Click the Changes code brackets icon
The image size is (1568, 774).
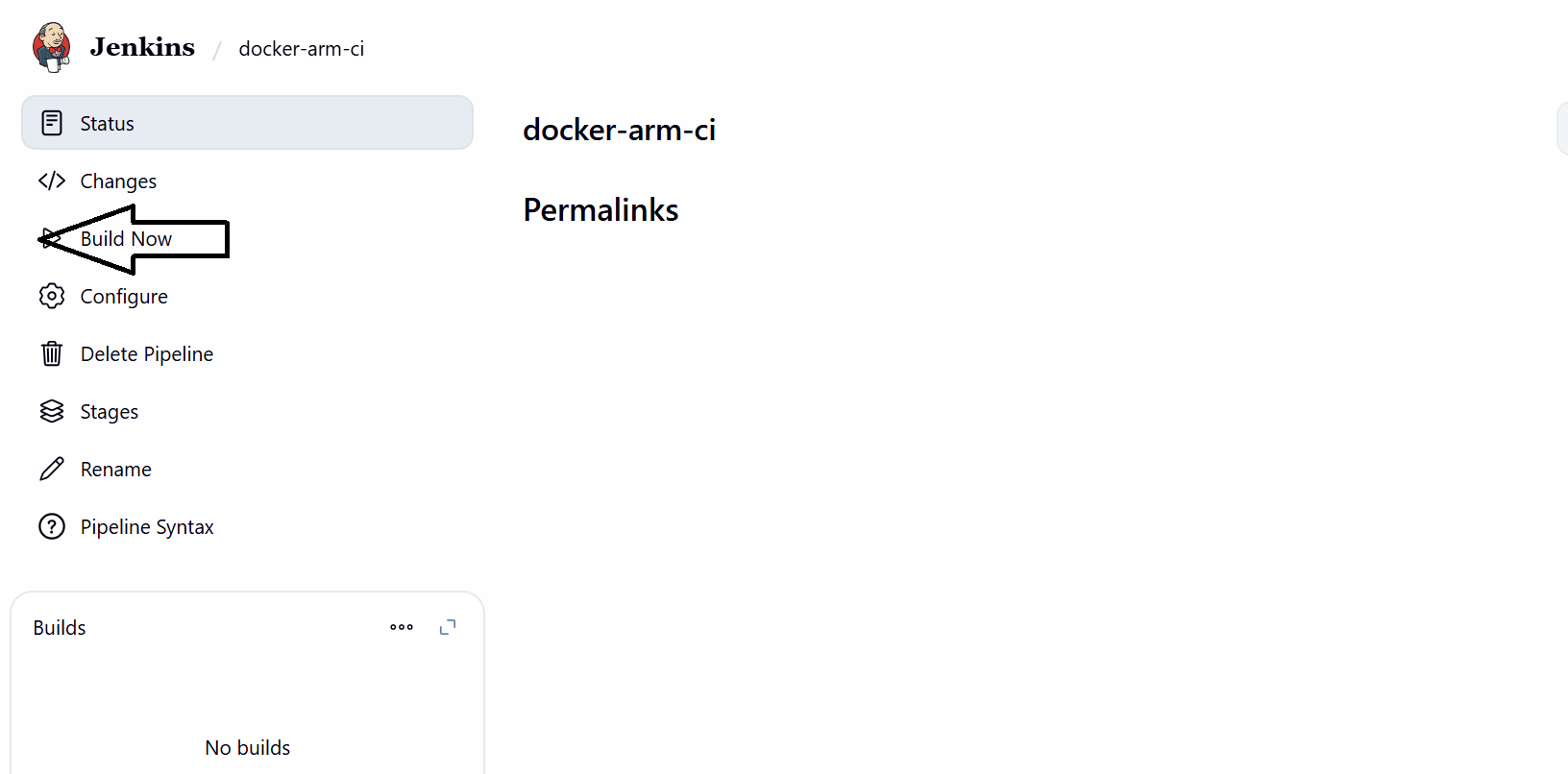coord(51,181)
